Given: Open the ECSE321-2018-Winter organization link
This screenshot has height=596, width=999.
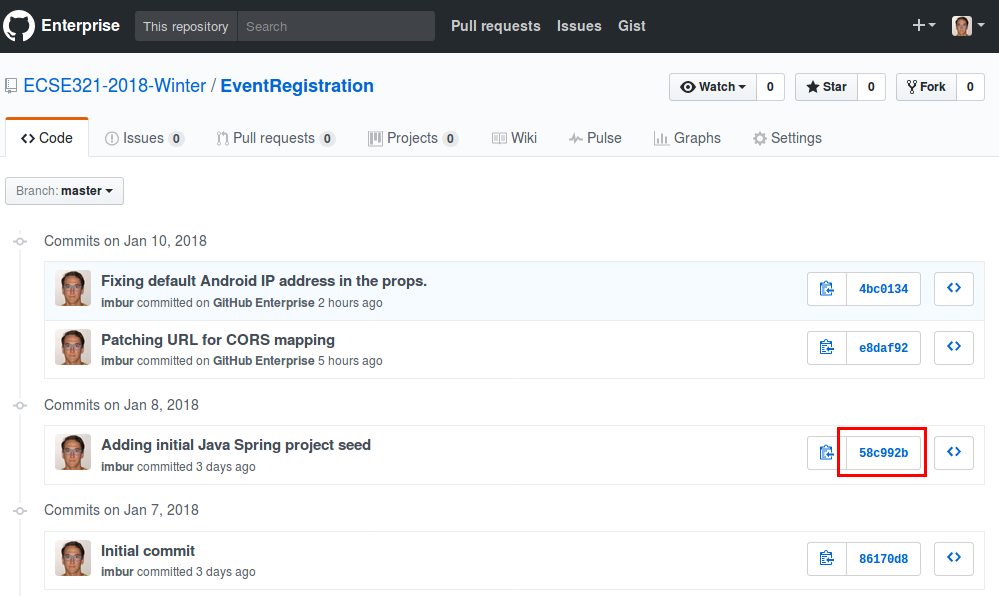Looking at the screenshot, I should coord(115,86).
